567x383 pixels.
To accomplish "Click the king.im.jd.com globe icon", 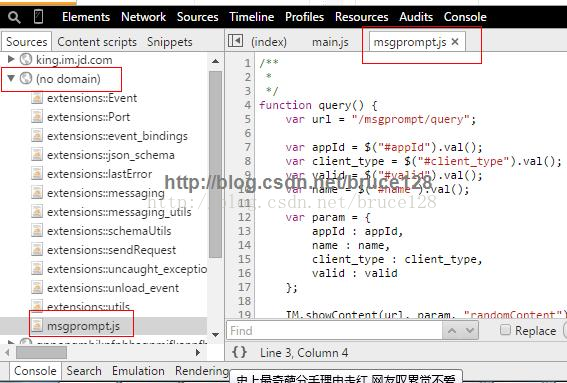I will [x=26, y=59].
